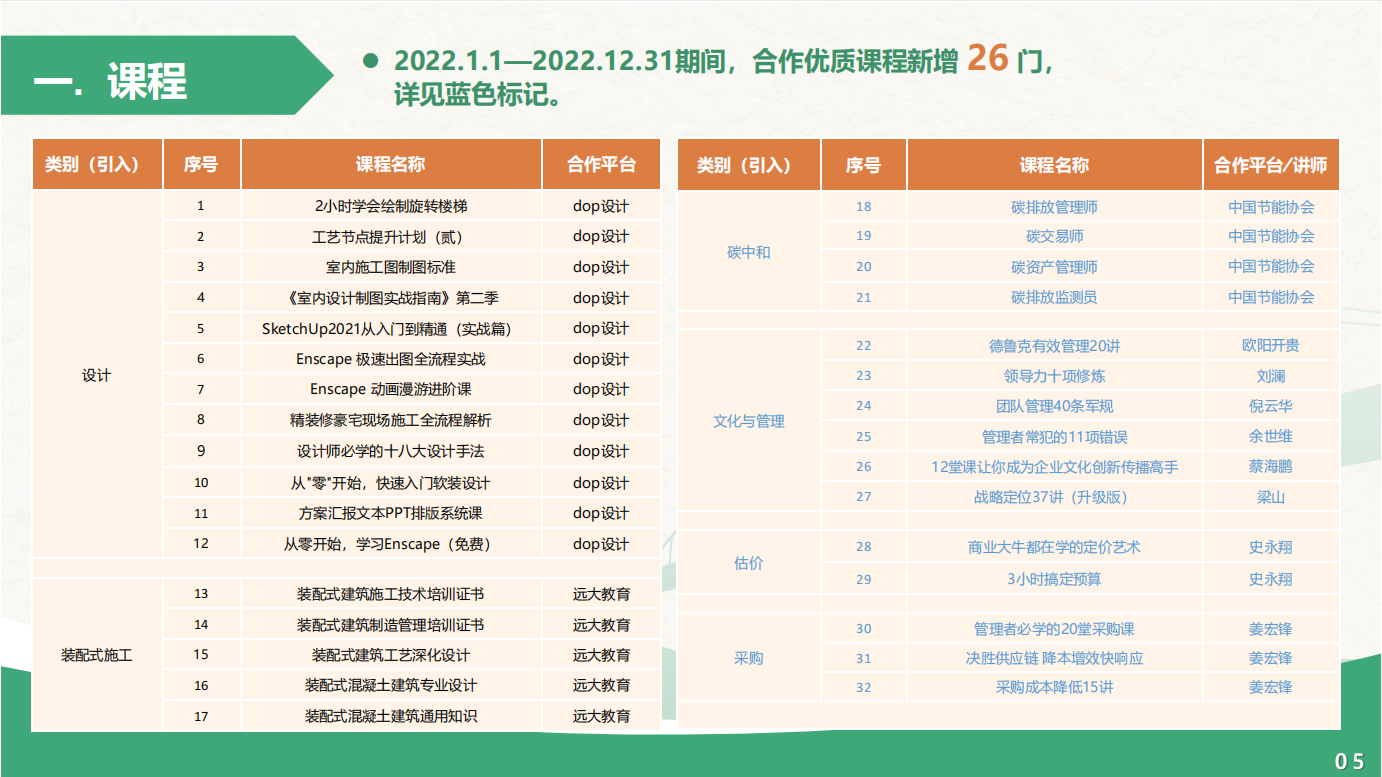1382x777 pixels.
Task: Click course 'Enscape 极速出图全流程实战'
Action: point(391,359)
